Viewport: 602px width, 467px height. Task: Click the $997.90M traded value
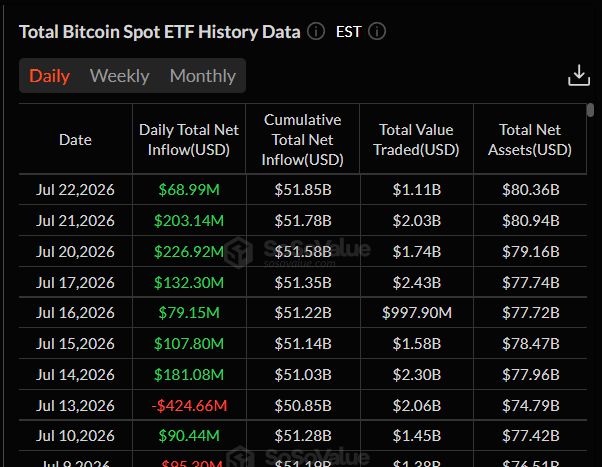tap(417, 313)
